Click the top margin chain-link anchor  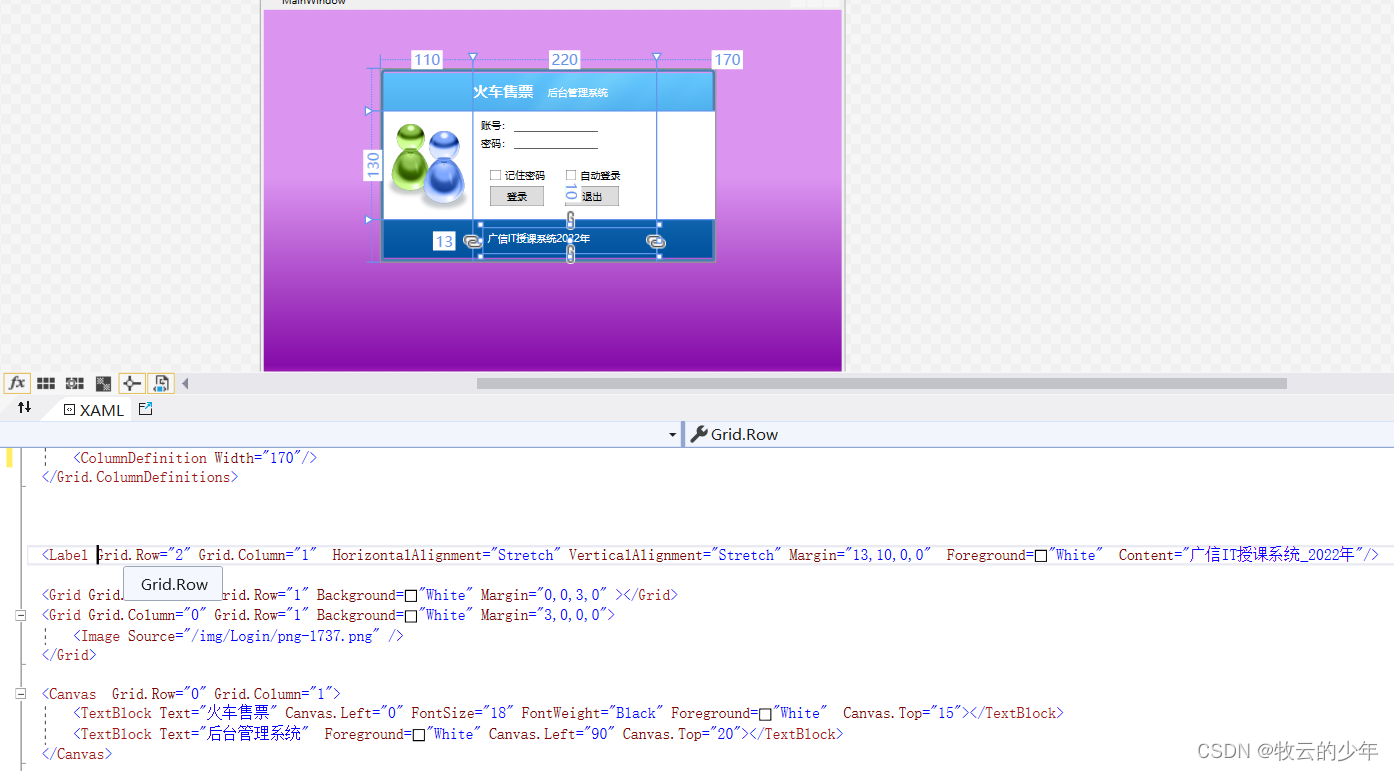tap(571, 219)
